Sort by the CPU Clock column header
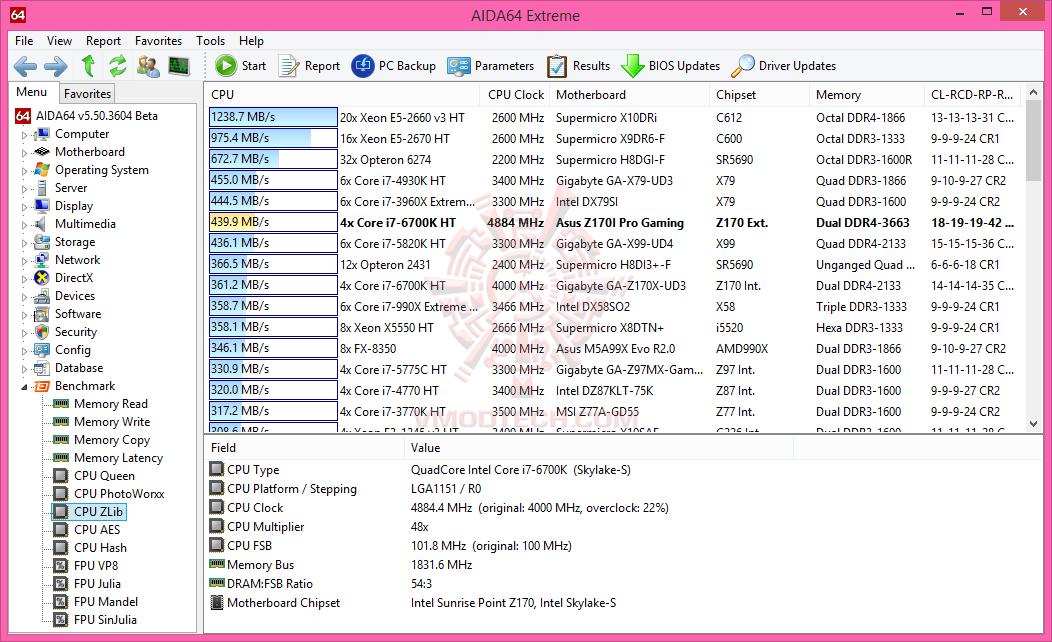 click(515, 95)
